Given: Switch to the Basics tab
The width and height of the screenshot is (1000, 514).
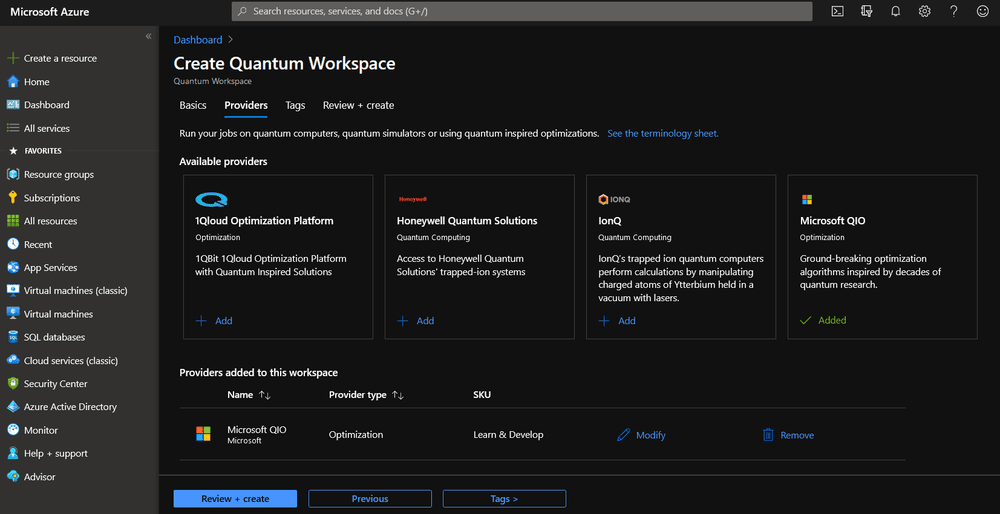Looking at the screenshot, I should [193, 105].
